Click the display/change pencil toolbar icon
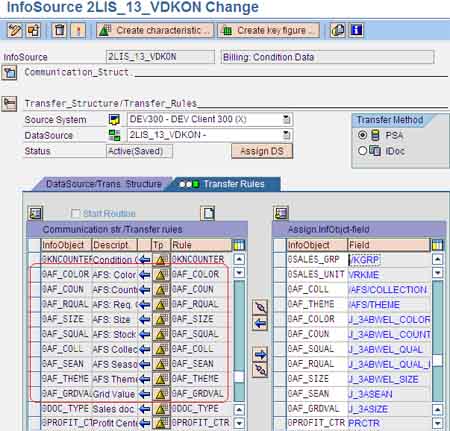This screenshot has height=431, width=450. [15, 31]
